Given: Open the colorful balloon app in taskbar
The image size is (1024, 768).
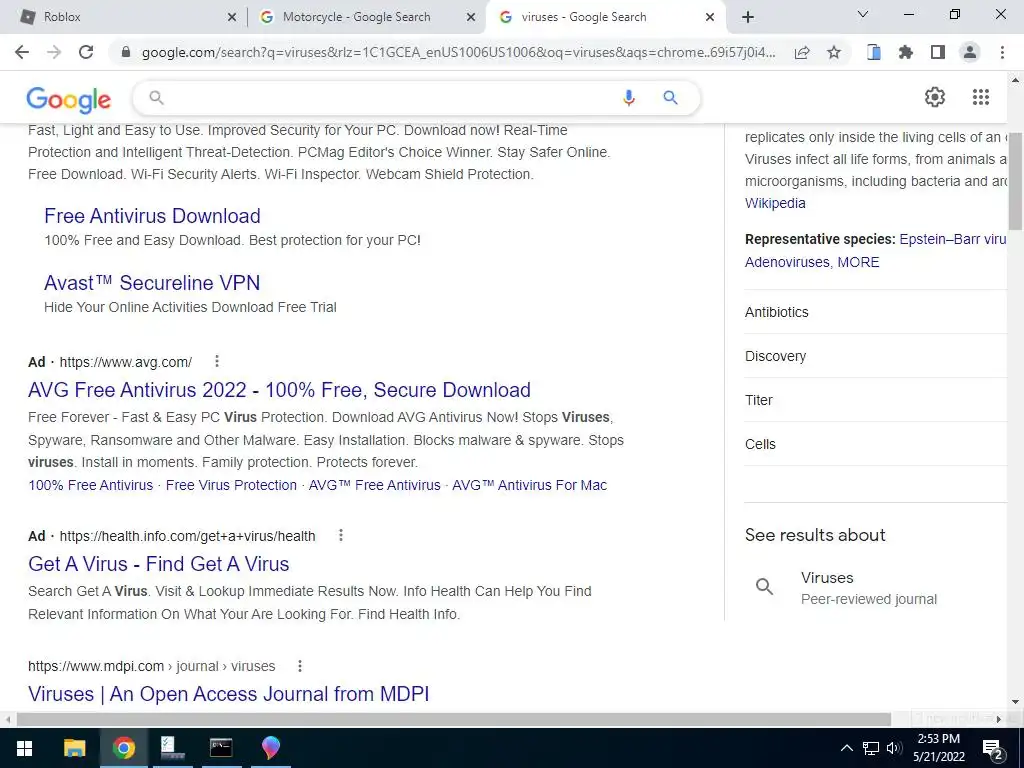Looking at the screenshot, I should click(x=270, y=748).
